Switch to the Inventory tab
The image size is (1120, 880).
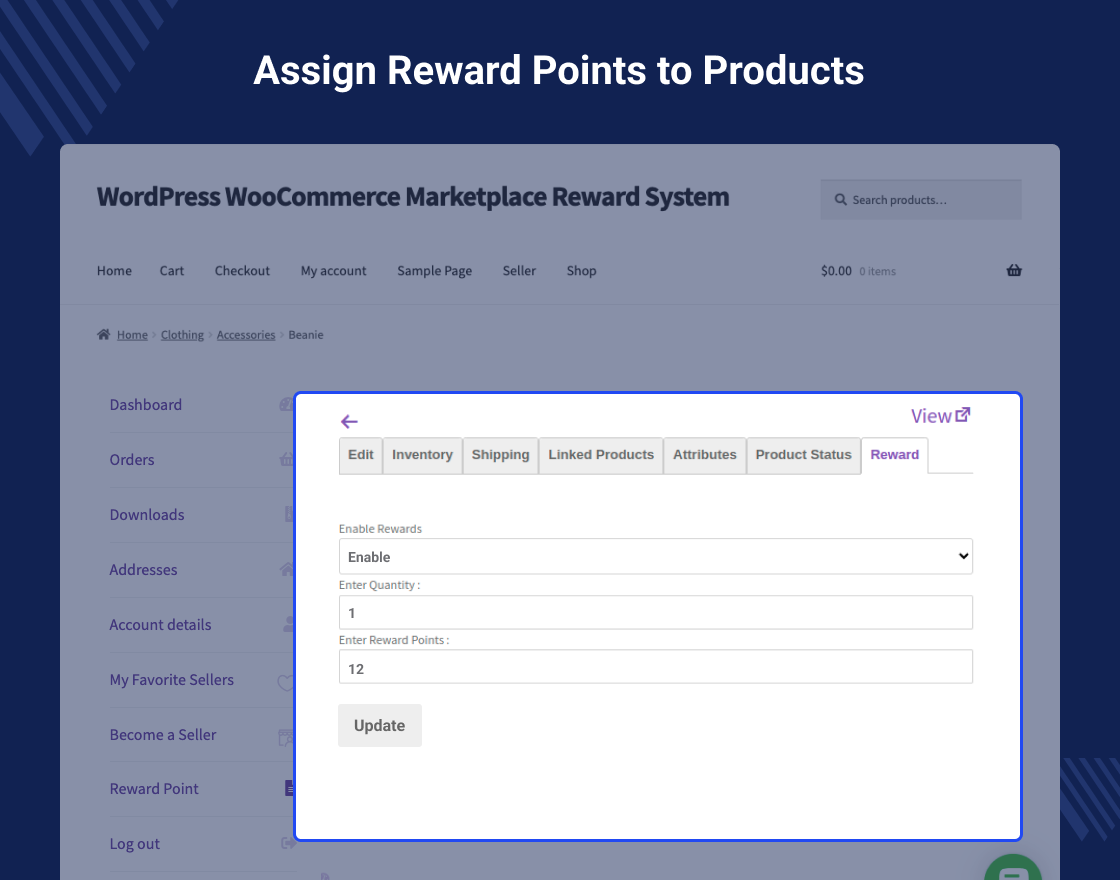[x=422, y=455]
